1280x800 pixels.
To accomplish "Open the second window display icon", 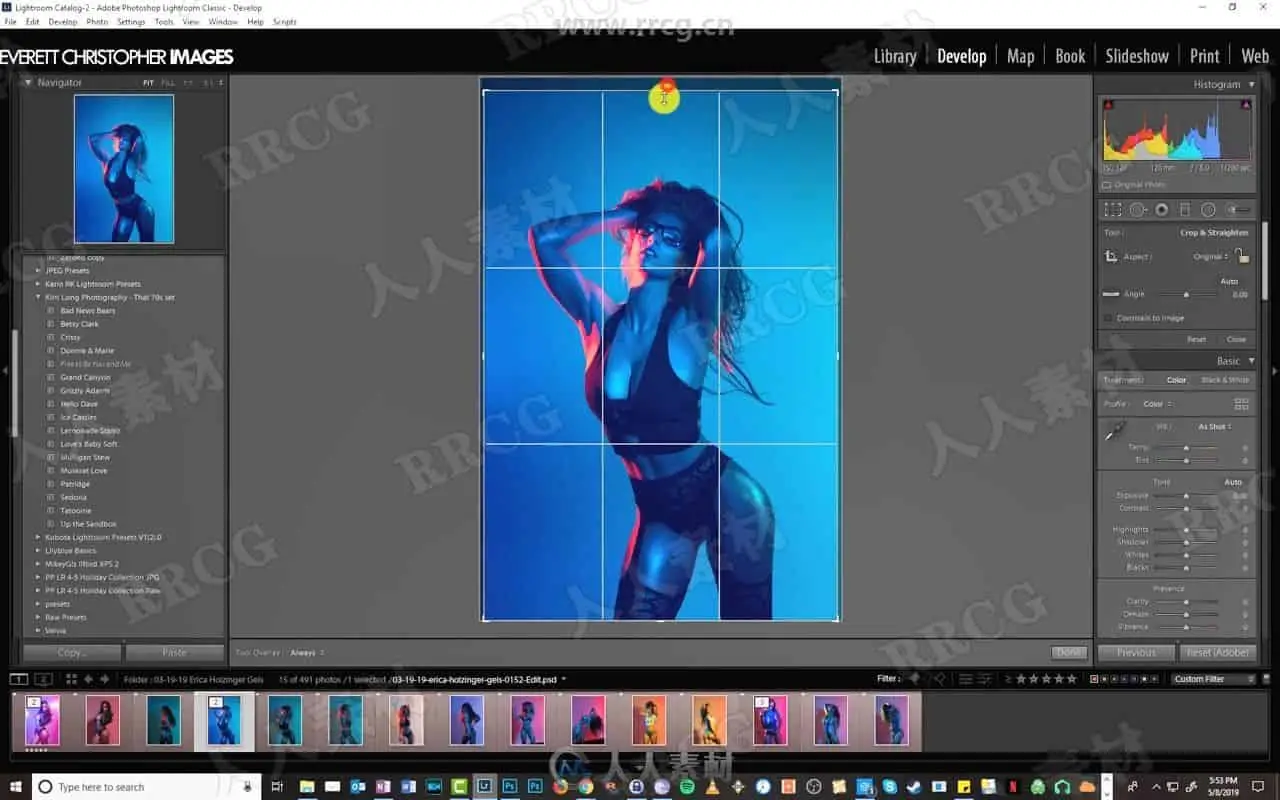I will [43, 679].
